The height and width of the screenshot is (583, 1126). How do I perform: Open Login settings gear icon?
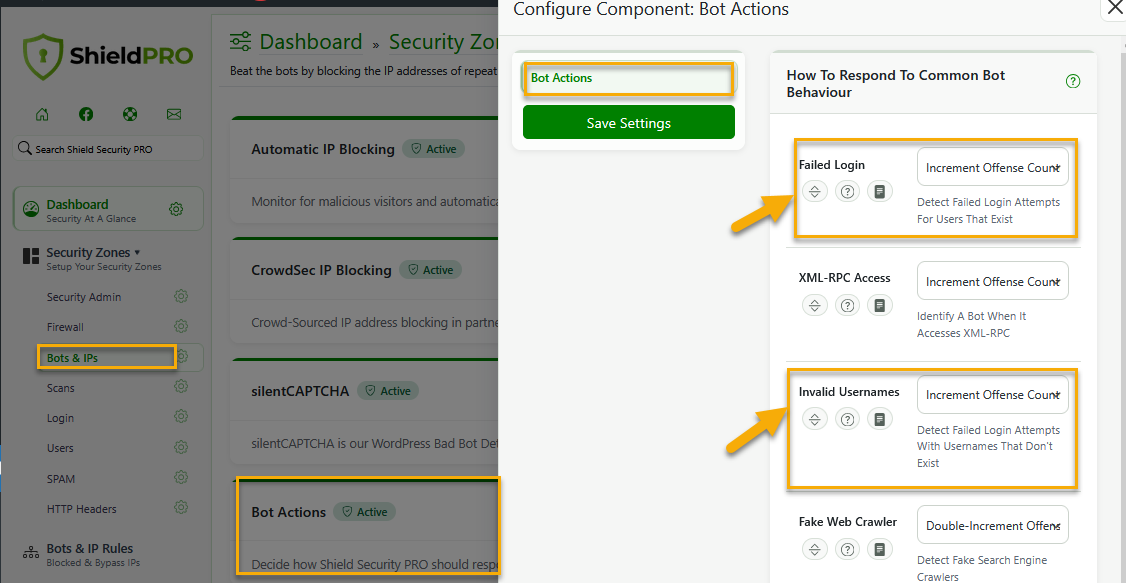pos(181,417)
